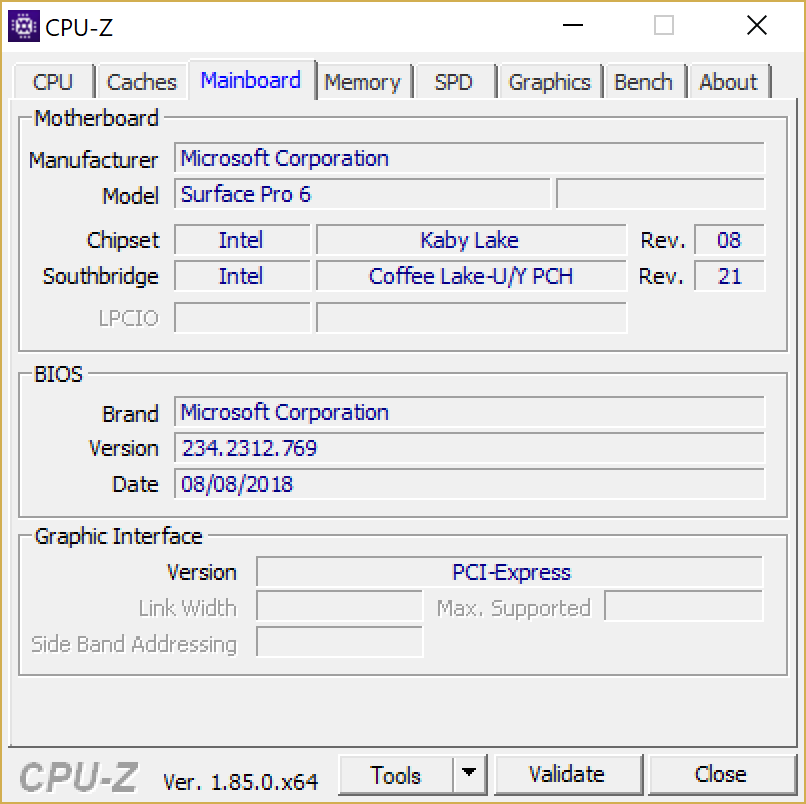Click the Close button at bottom right
The width and height of the screenshot is (806, 804).
point(720,774)
